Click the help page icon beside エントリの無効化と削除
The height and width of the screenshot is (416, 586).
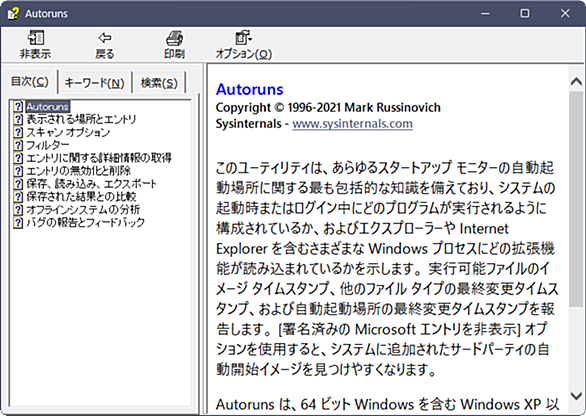[x=18, y=170]
